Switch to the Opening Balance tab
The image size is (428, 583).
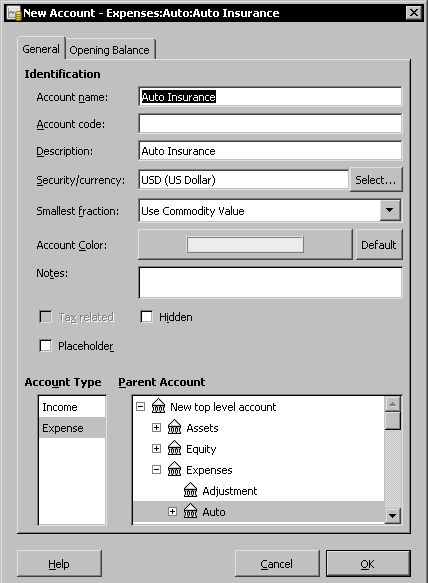[110, 49]
